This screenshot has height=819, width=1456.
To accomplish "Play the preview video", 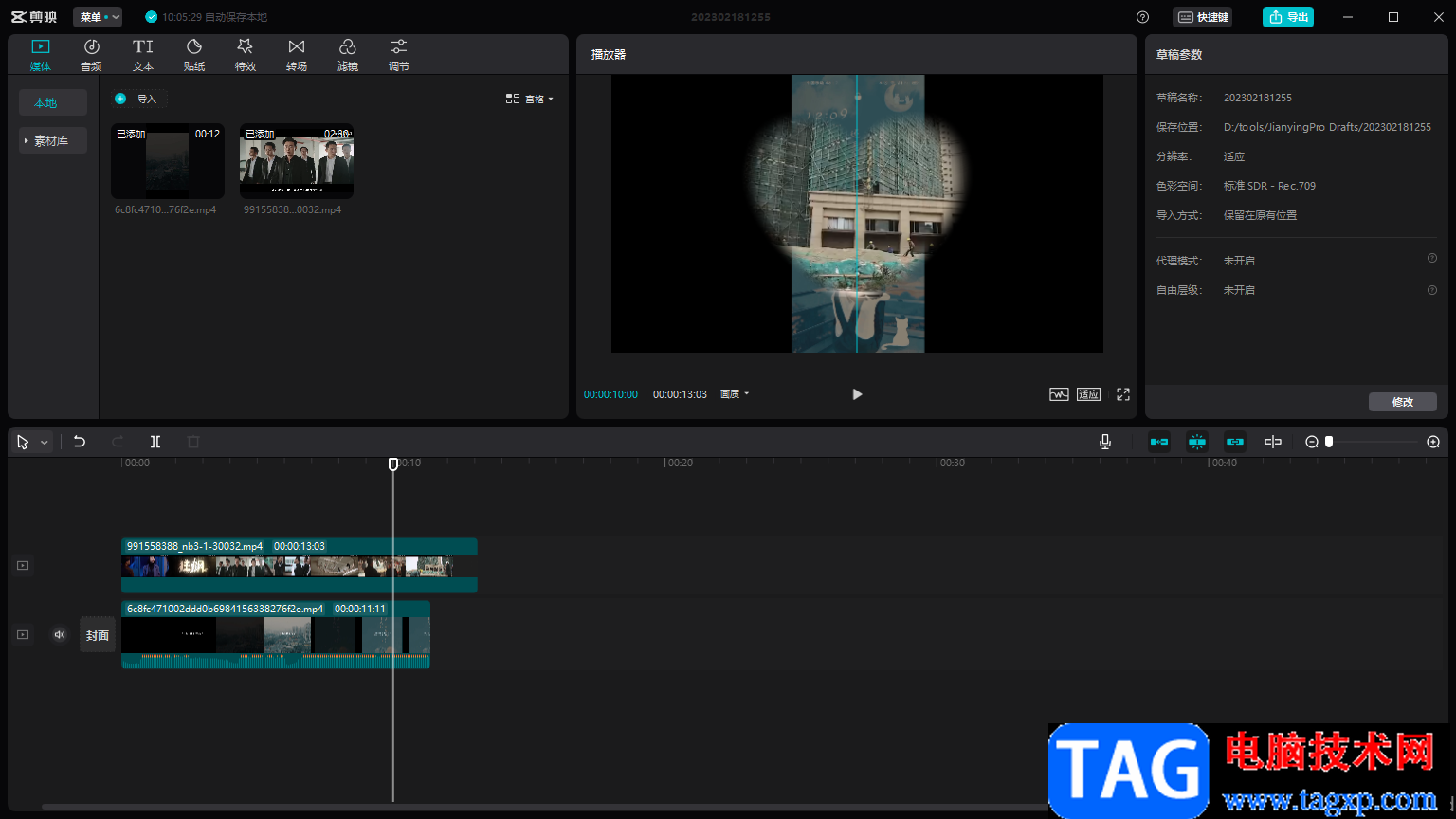I will (857, 394).
